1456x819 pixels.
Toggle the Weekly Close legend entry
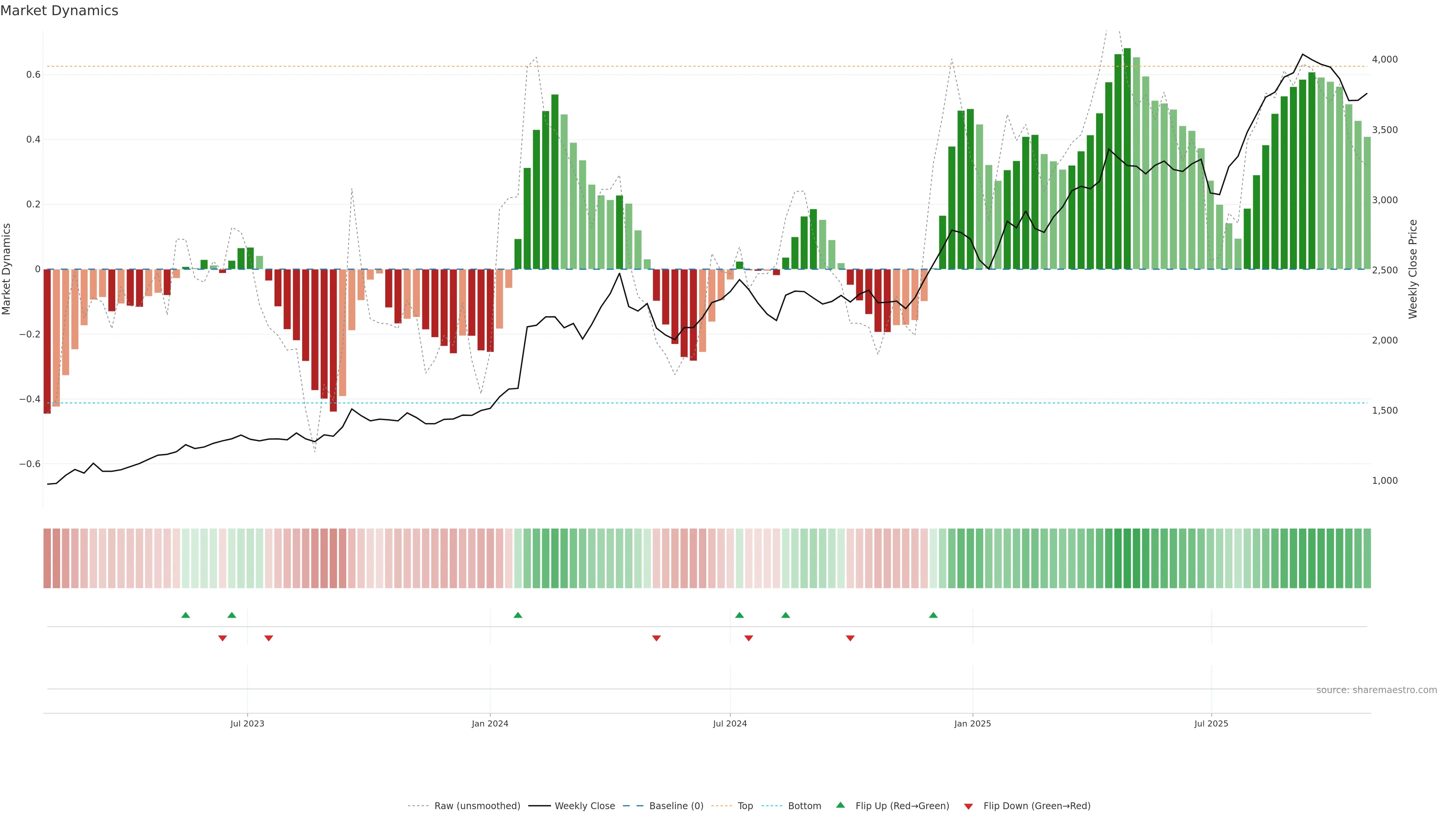[584, 806]
